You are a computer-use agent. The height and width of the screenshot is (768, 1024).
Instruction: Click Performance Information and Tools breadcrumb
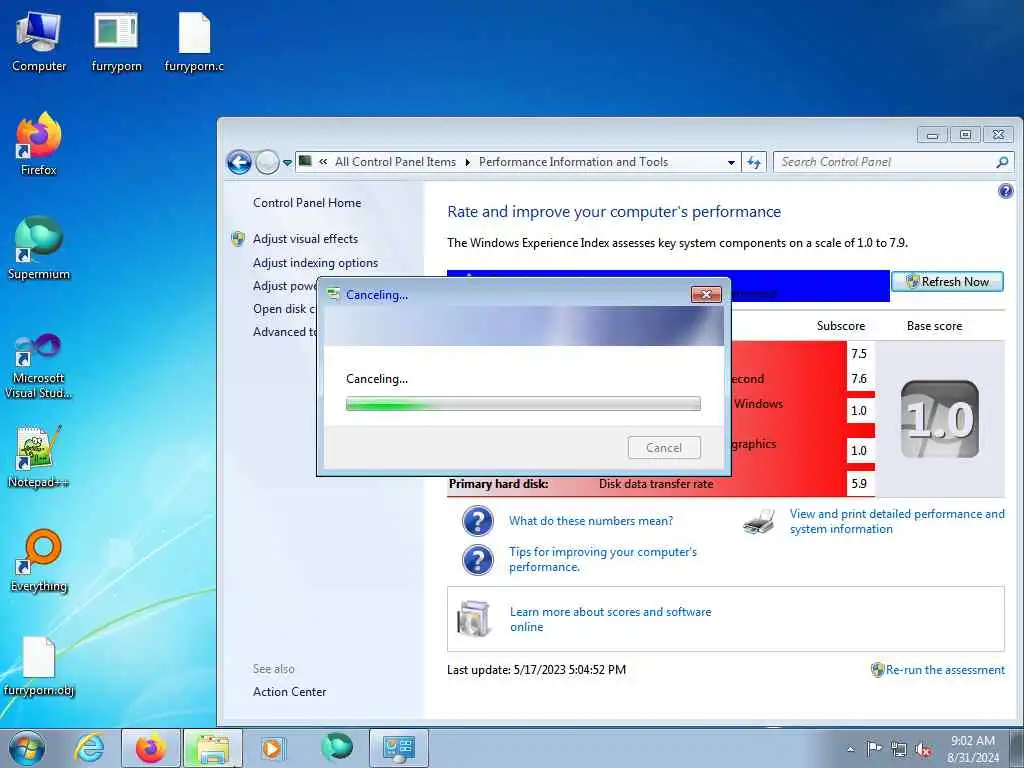pyautogui.click(x=573, y=162)
